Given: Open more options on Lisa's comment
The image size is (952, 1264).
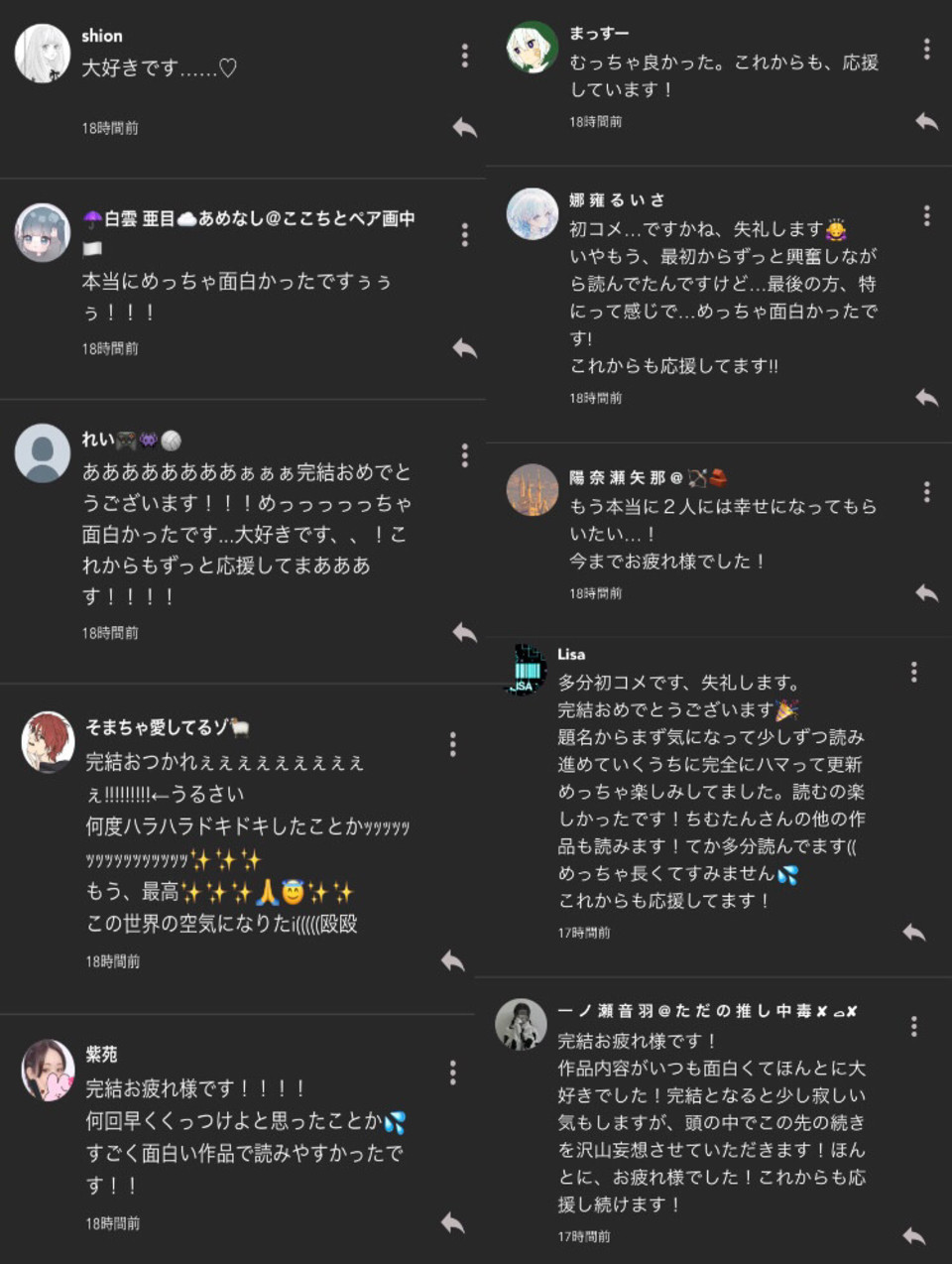Looking at the screenshot, I should pos(913,672).
